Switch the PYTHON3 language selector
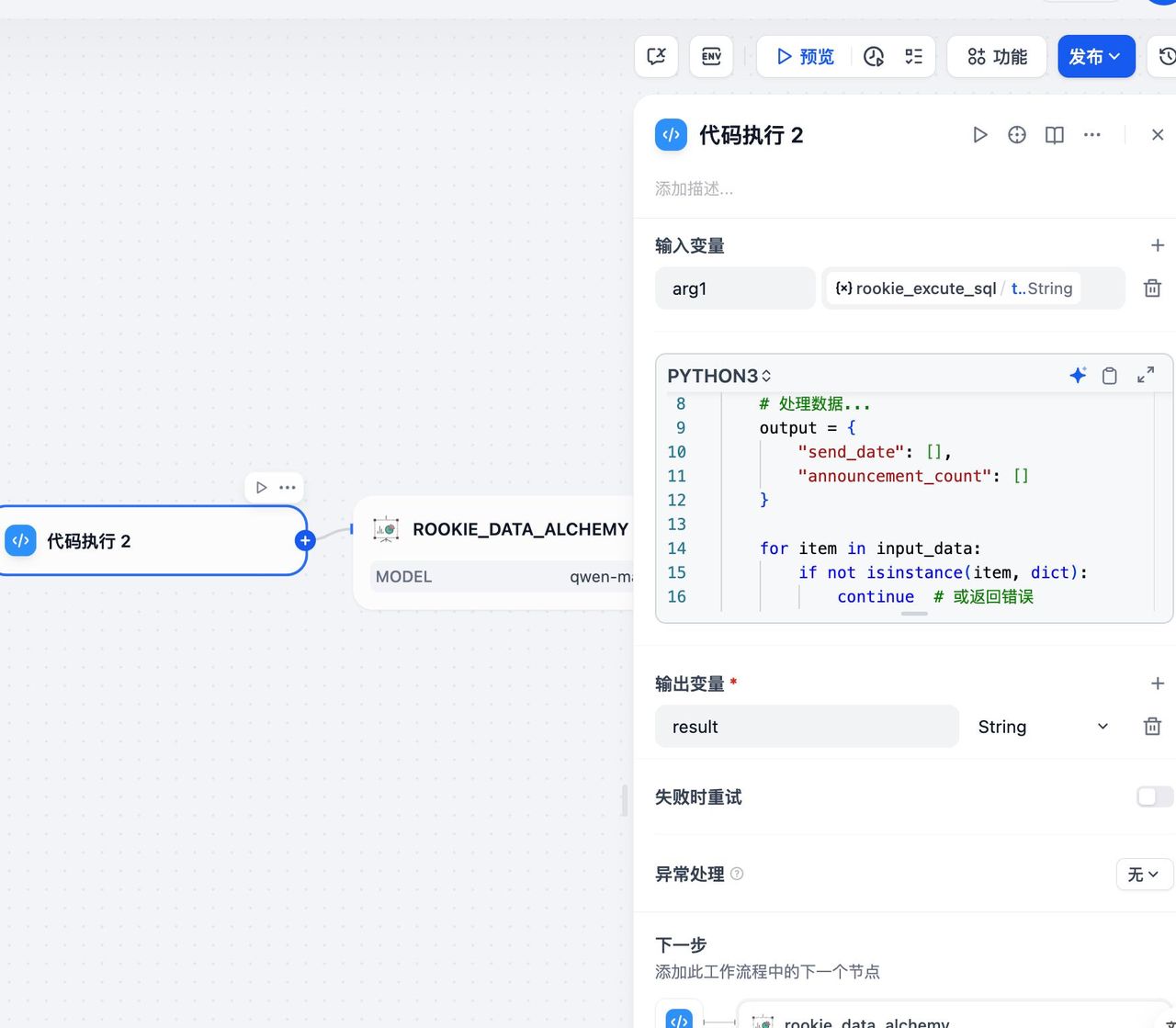The image size is (1176, 1028). click(x=718, y=376)
